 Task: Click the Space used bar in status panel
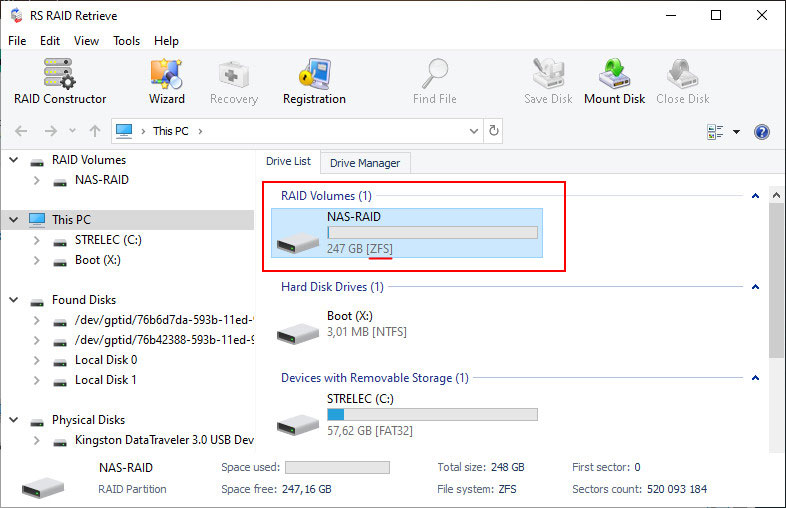(x=337, y=467)
